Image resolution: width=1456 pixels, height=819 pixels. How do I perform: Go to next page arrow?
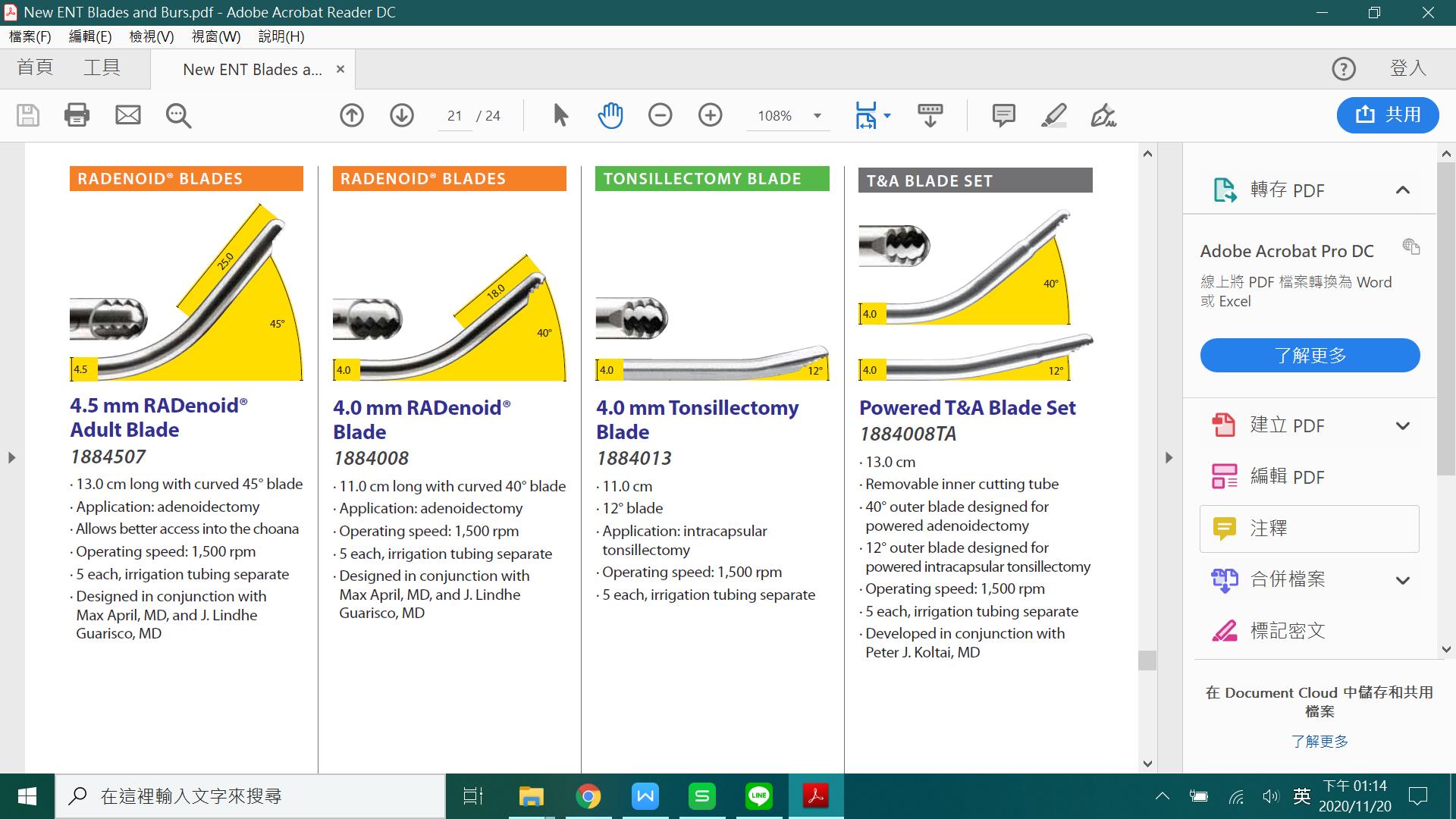pos(402,115)
